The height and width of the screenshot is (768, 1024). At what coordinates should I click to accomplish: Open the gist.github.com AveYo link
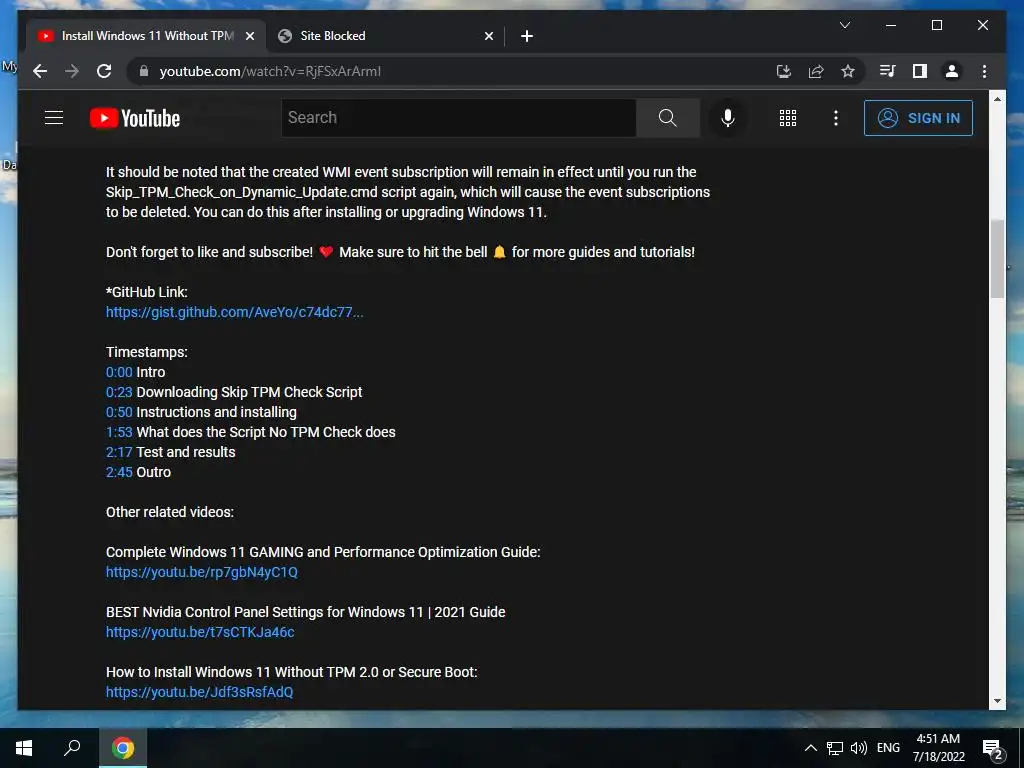coord(234,312)
